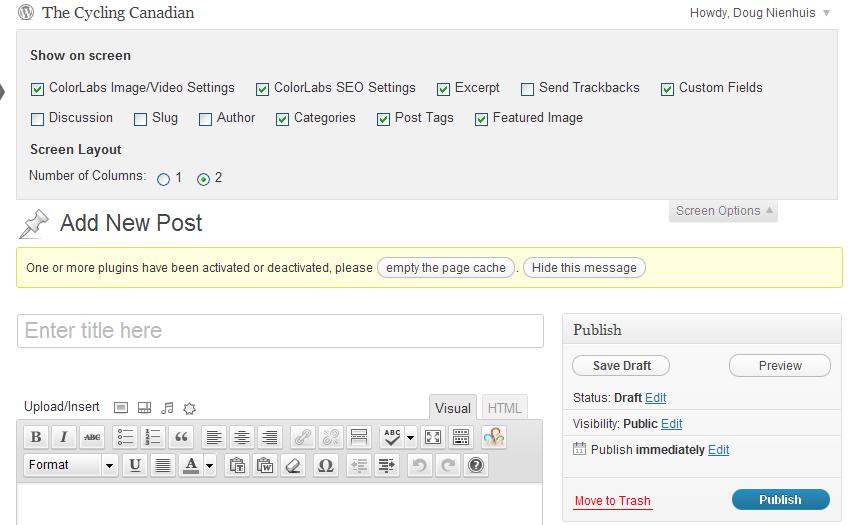The height and width of the screenshot is (525, 852).
Task: Click empty the page cache button
Action: [x=446, y=268]
